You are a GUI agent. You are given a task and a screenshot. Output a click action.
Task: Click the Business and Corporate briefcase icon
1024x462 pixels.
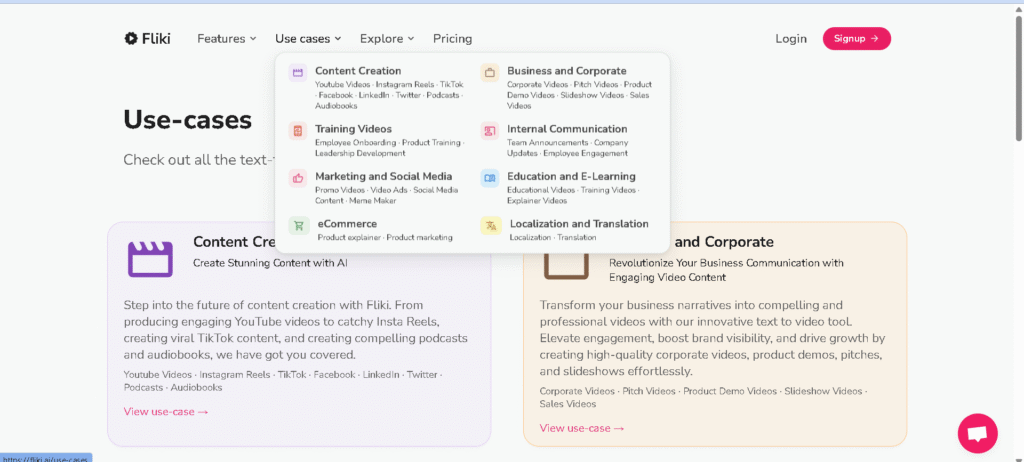[x=489, y=72]
